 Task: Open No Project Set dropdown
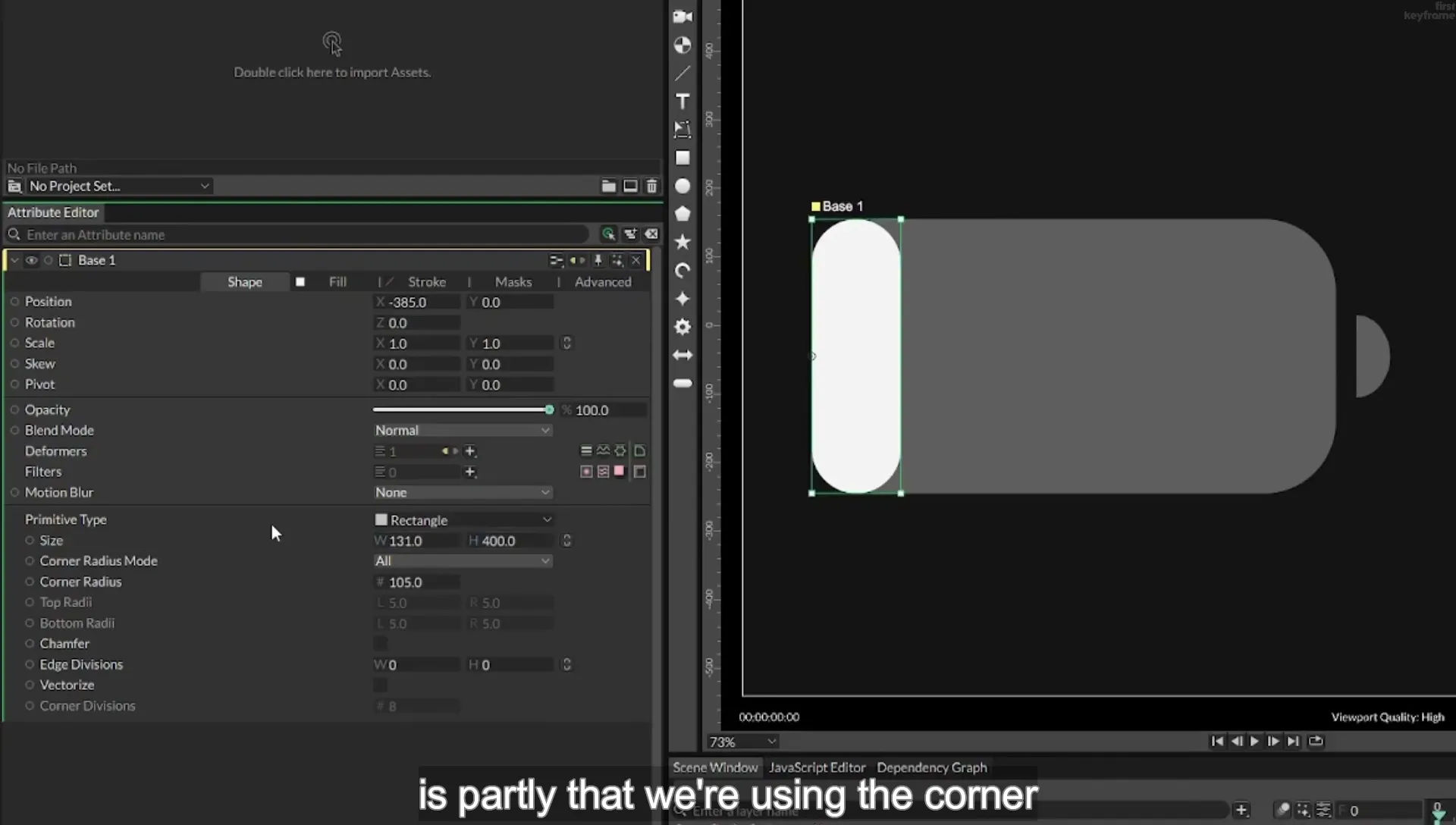[x=118, y=186]
